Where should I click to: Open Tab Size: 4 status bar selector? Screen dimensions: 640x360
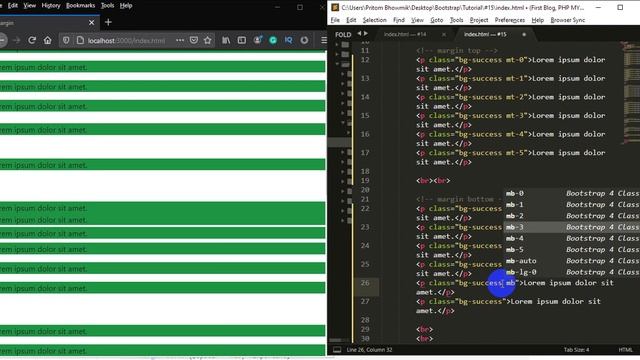click(576, 350)
